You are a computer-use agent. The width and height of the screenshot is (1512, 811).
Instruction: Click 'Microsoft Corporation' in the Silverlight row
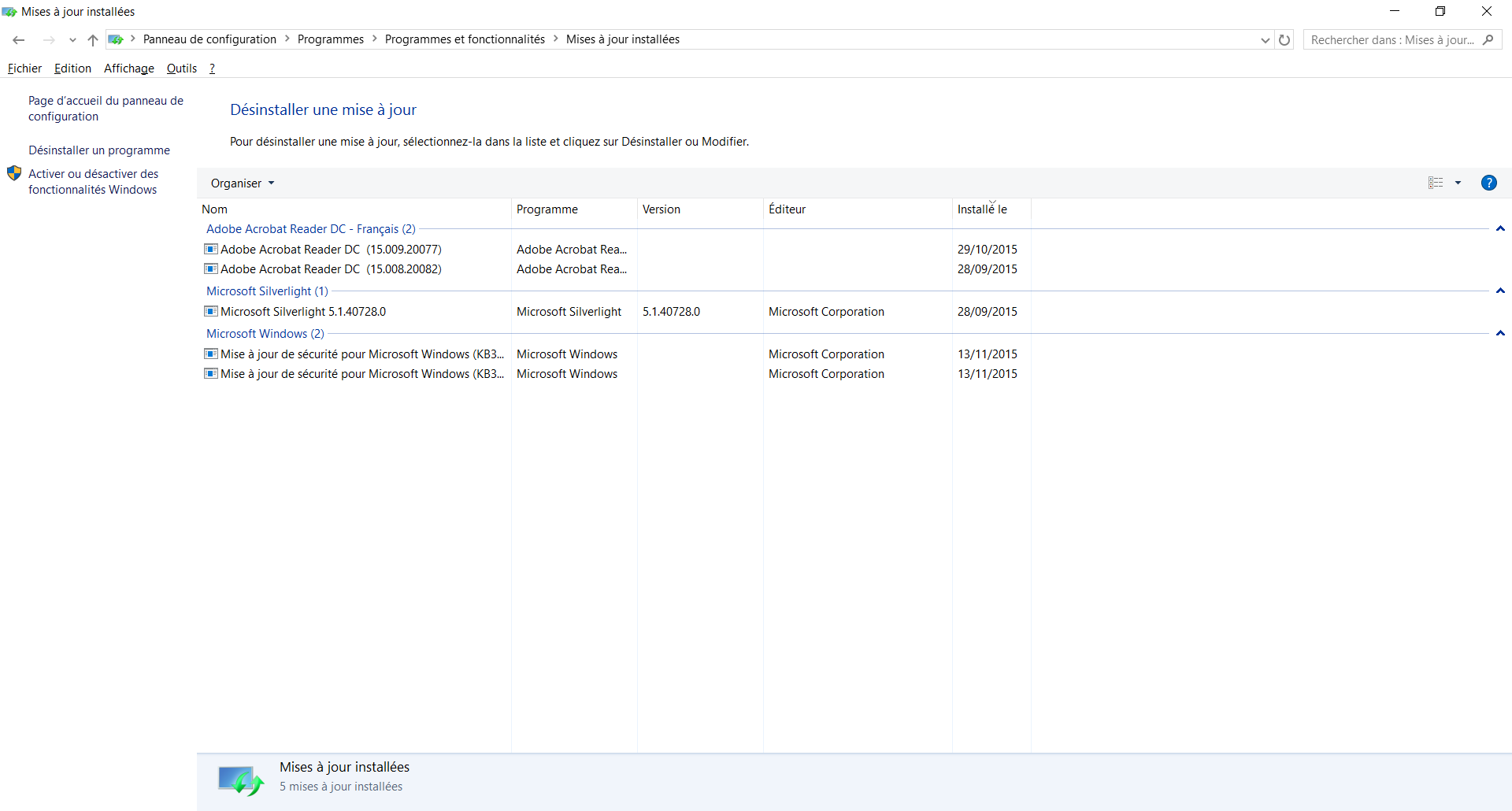point(826,312)
